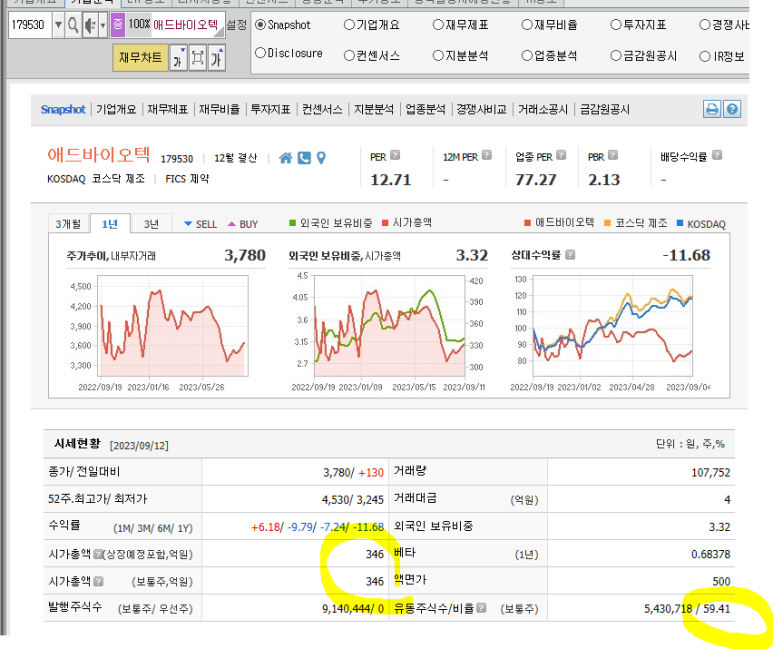Open 금감원공시 in the navigation bar

pyautogui.click(x=604, y=109)
